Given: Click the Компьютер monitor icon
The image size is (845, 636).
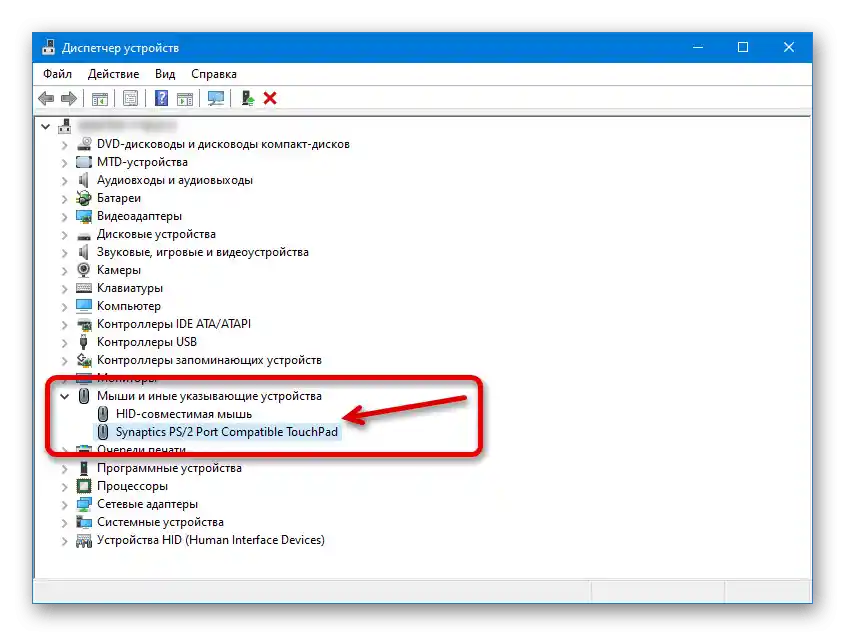Looking at the screenshot, I should tap(84, 306).
